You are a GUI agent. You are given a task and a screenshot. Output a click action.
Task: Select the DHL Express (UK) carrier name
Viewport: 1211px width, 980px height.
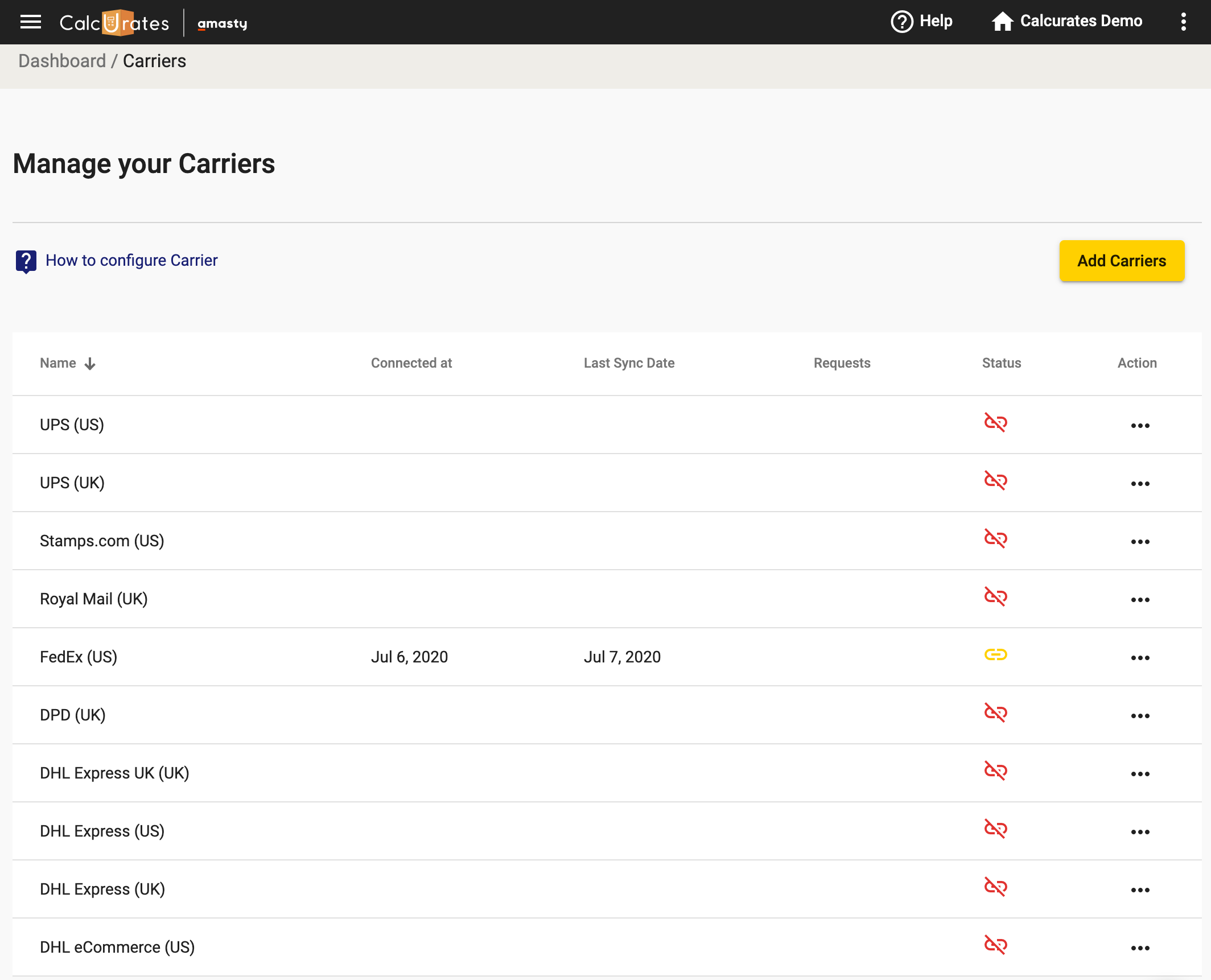click(x=102, y=889)
